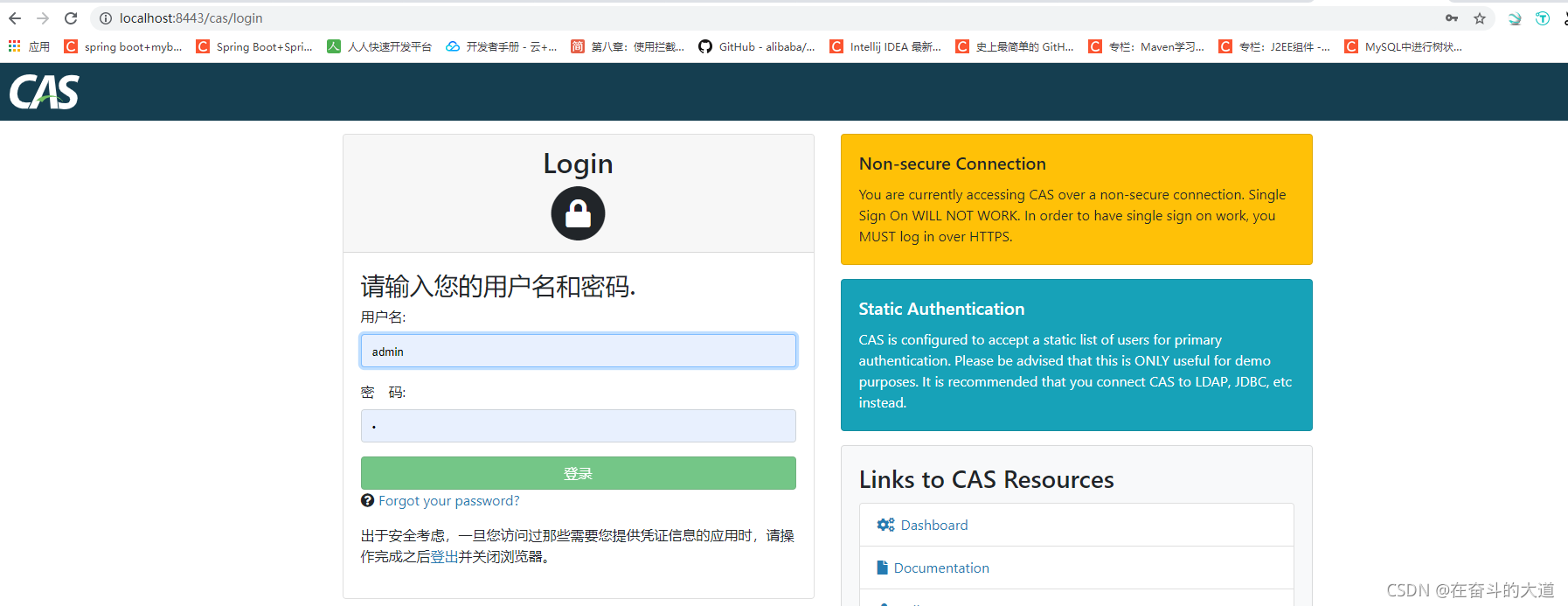Open the Documentation resource link

[x=940, y=568]
